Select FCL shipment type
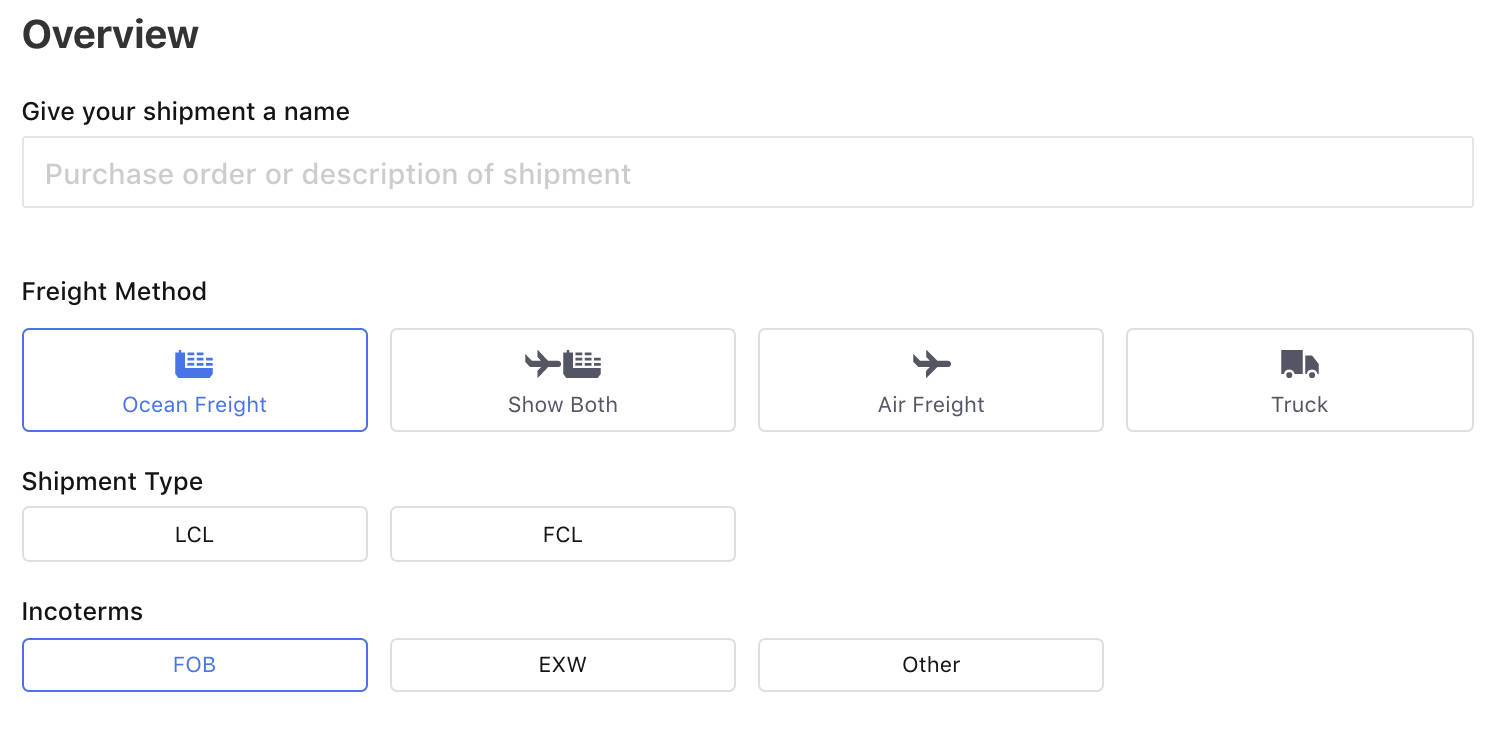Viewport: 1502px width, 734px height. point(562,534)
